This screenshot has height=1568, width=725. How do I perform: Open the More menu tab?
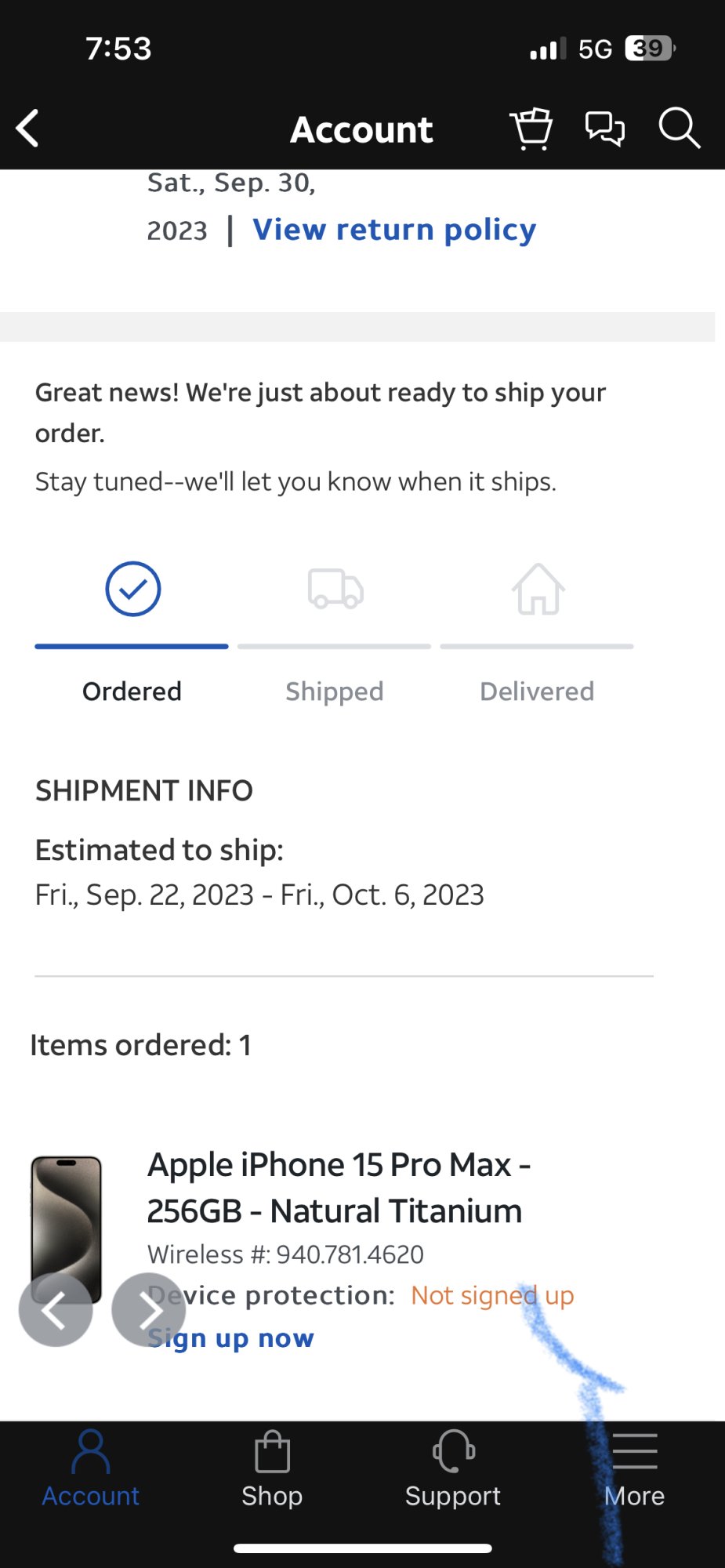tap(634, 1469)
